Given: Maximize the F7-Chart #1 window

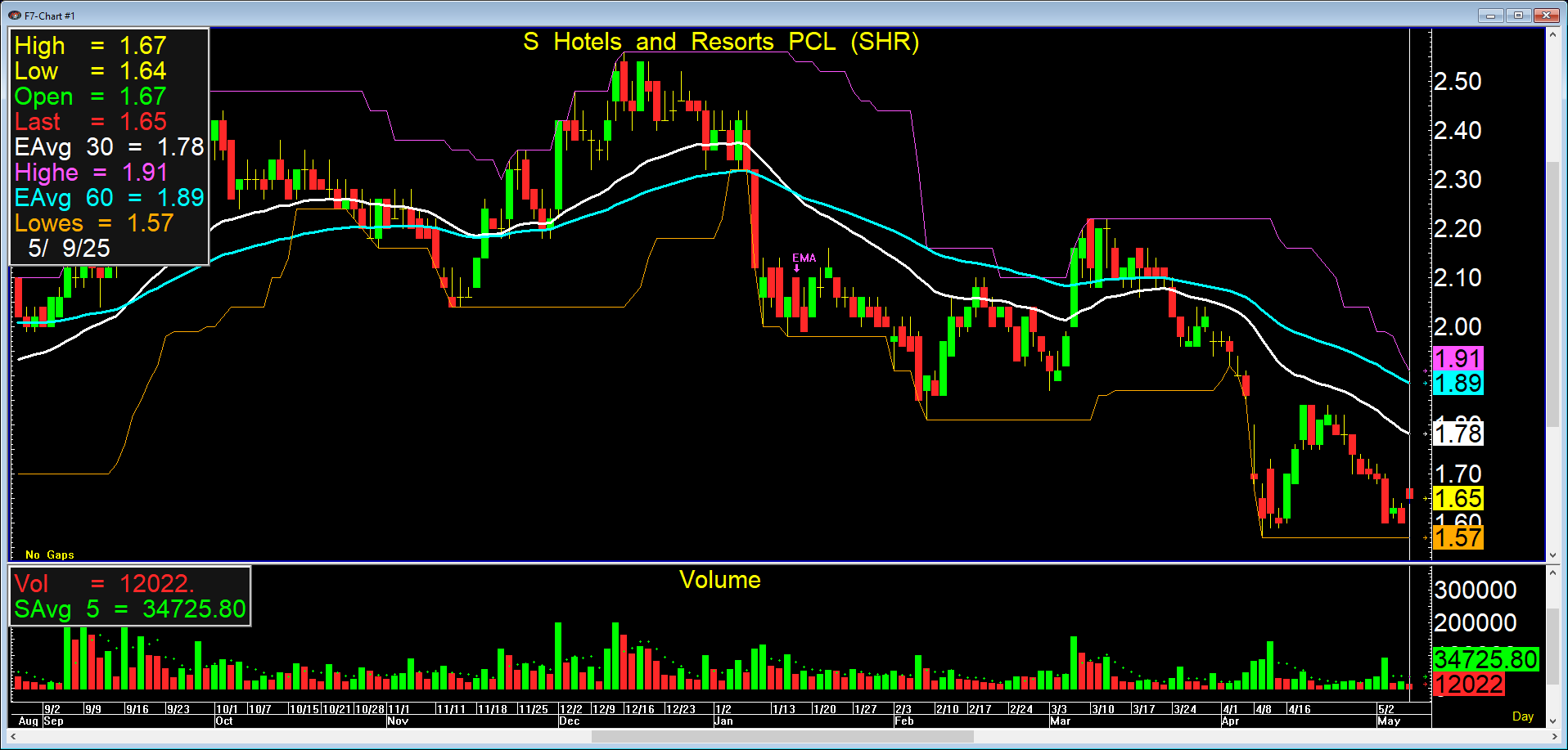Looking at the screenshot, I should pos(1518,15).
